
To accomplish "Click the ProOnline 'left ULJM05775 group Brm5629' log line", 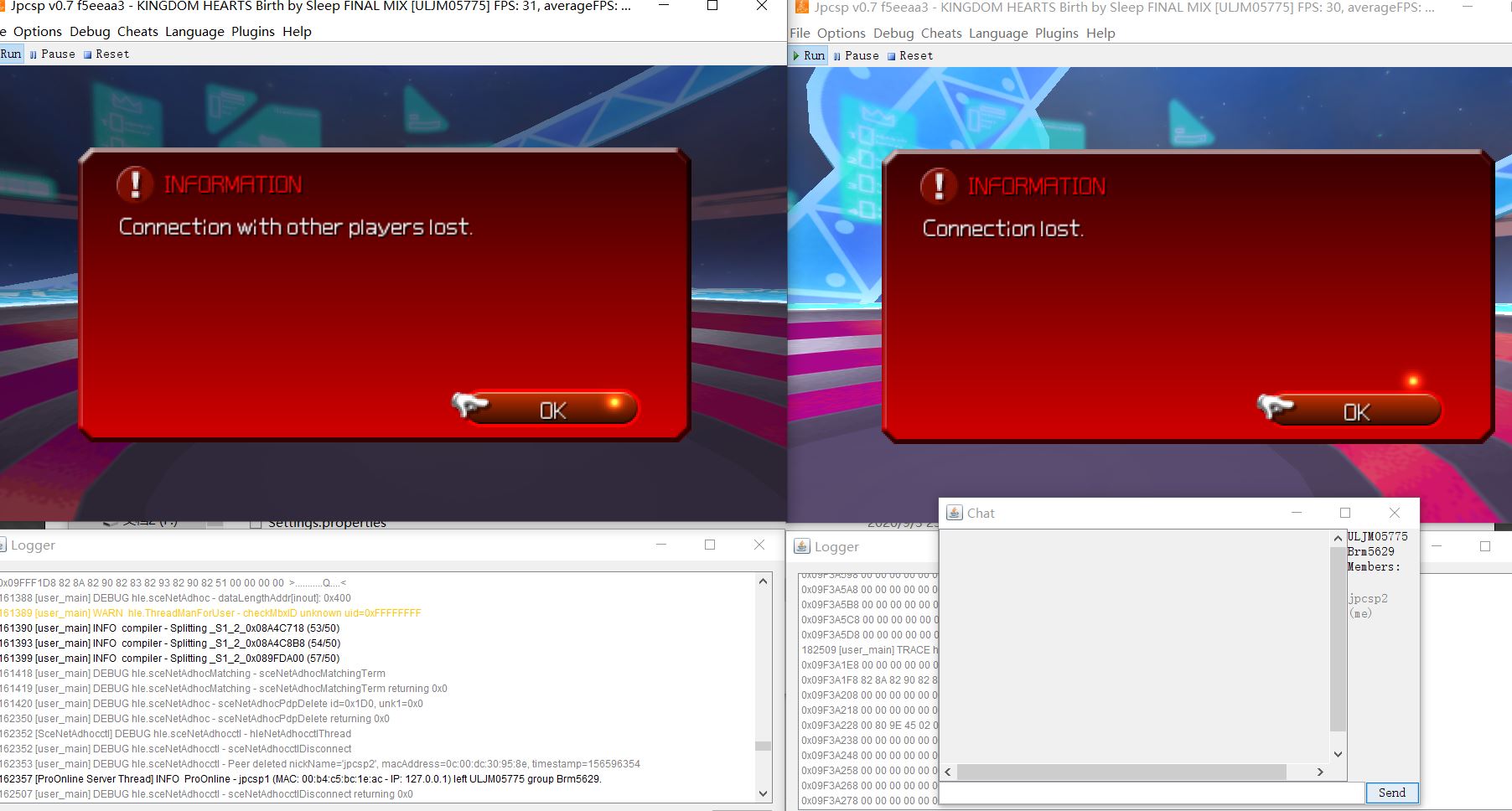I will point(301,779).
